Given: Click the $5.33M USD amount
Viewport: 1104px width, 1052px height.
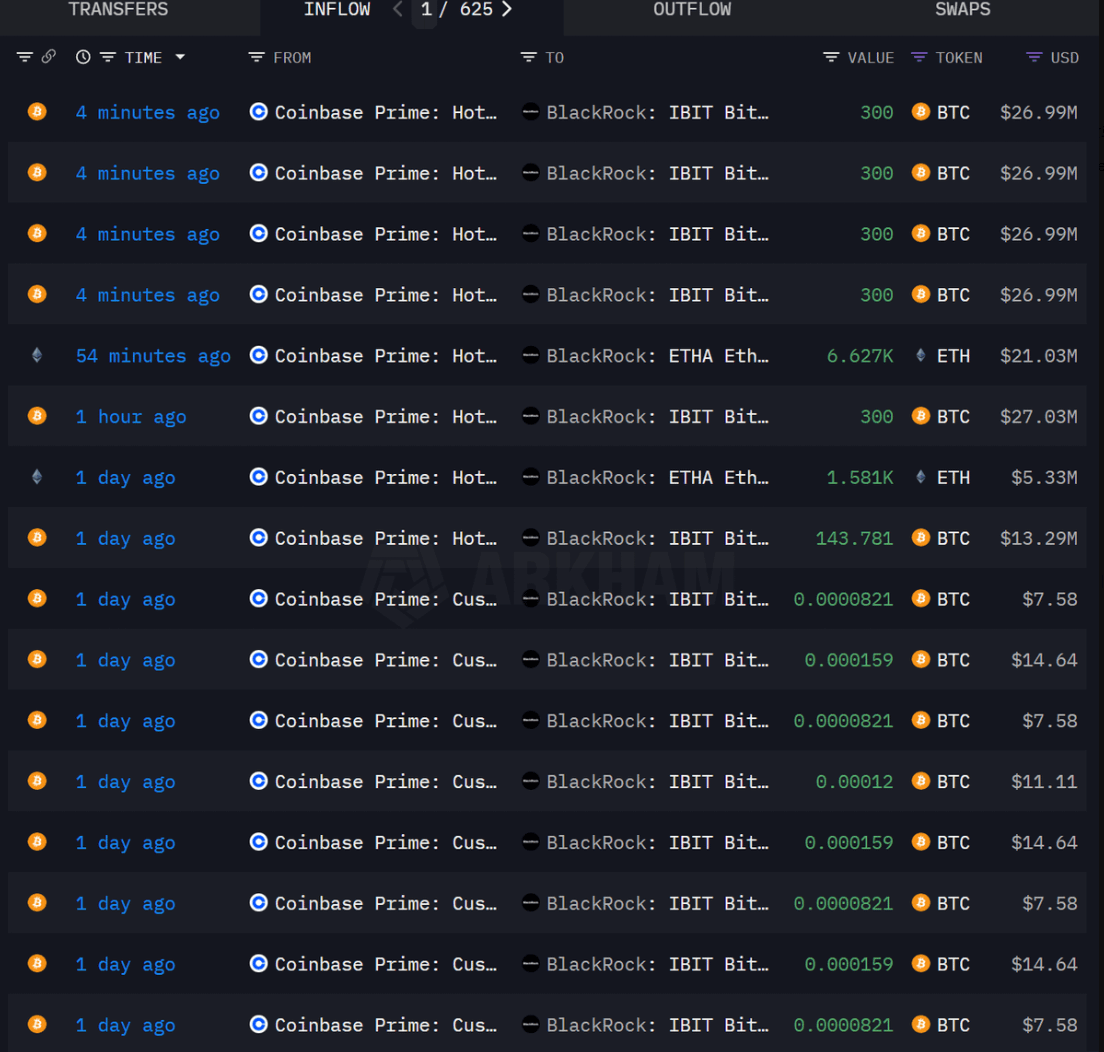Looking at the screenshot, I should point(1044,478).
